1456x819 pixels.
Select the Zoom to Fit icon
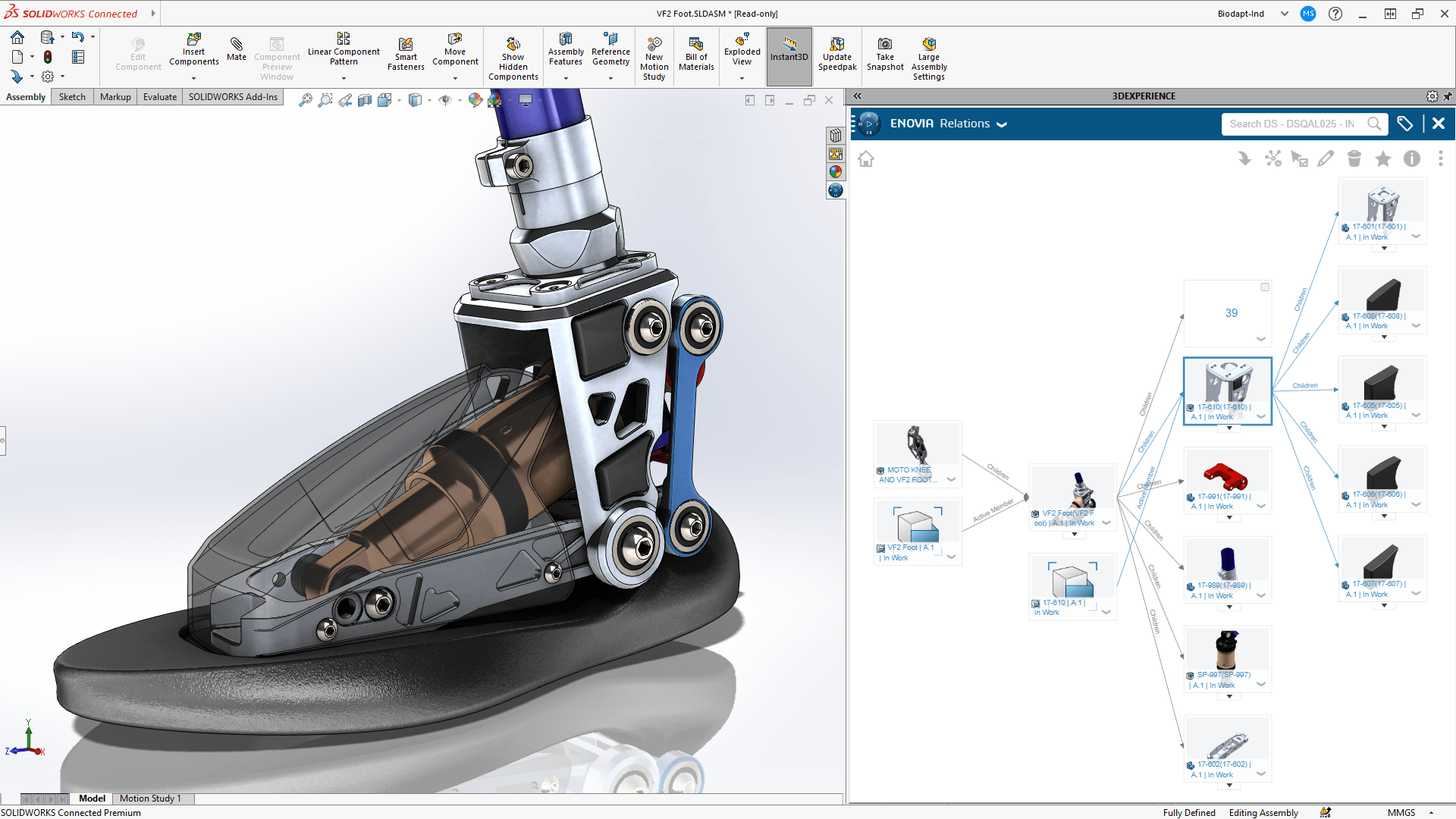click(306, 99)
